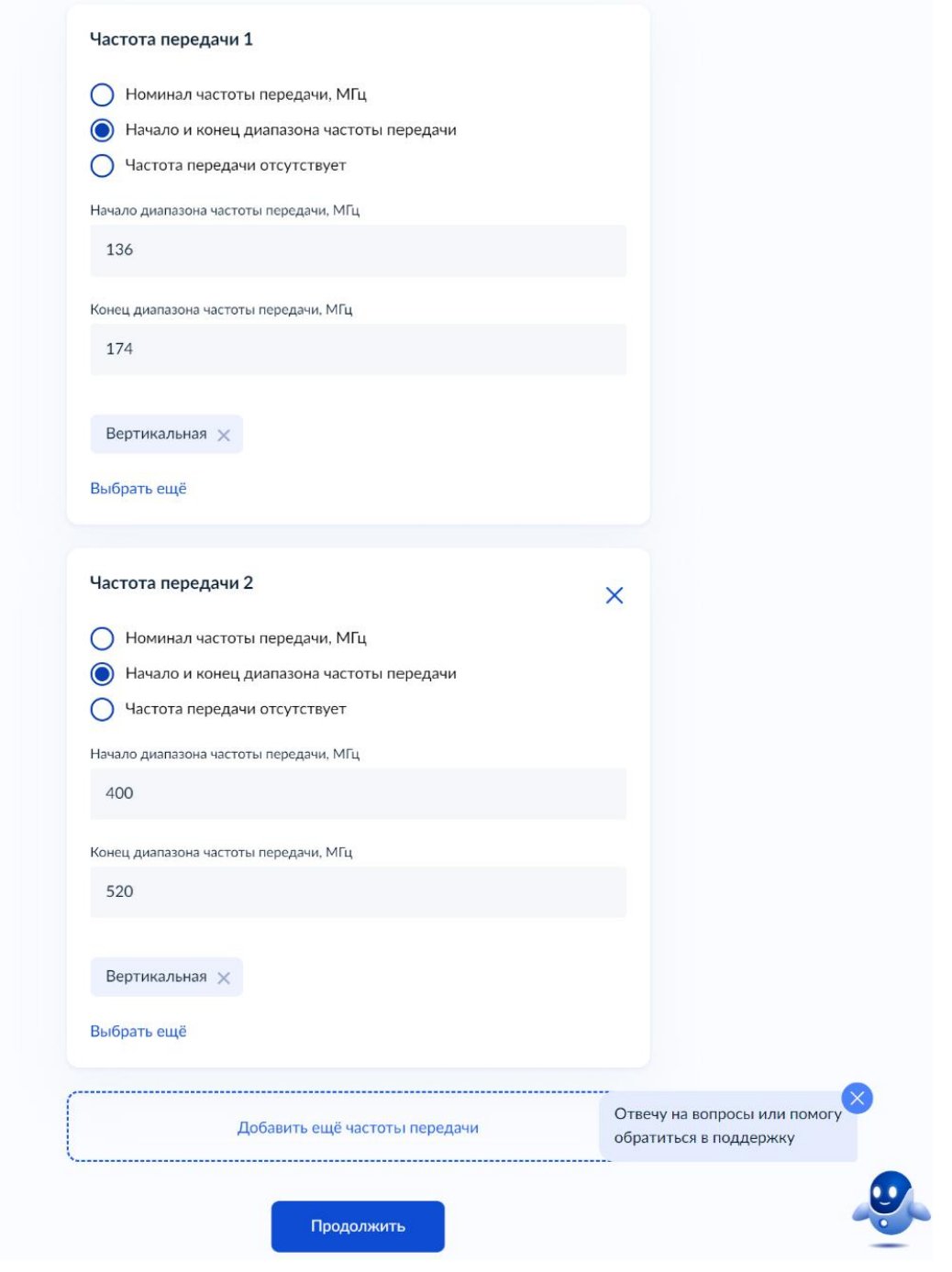Image resolution: width=952 pixels, height=1272 pixels.
Task: Select Номинал частоты передачи radio in block 1
Action: (103, 94)
